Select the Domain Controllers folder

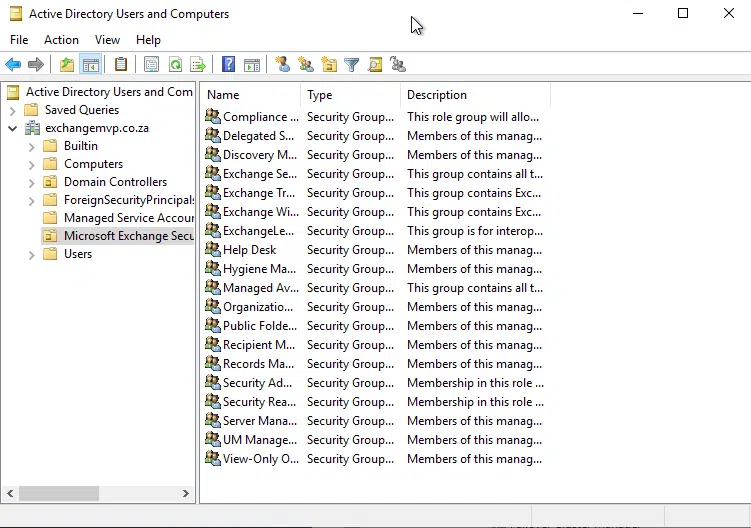click(x=115, y=182)
